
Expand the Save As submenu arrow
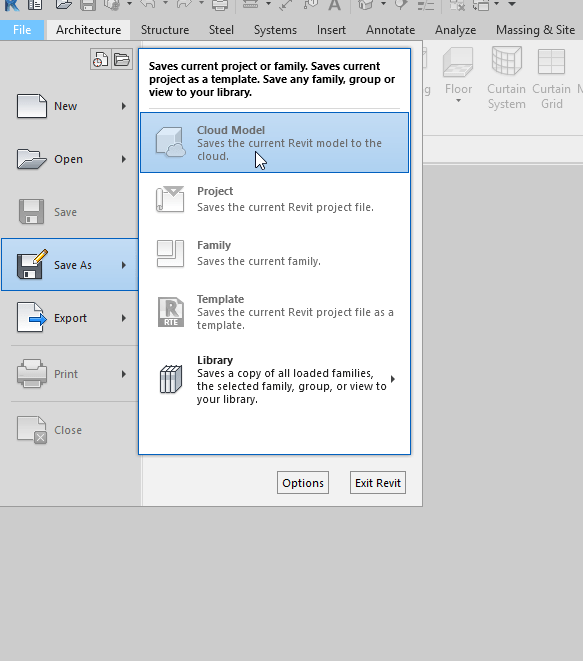coord(124,265)
